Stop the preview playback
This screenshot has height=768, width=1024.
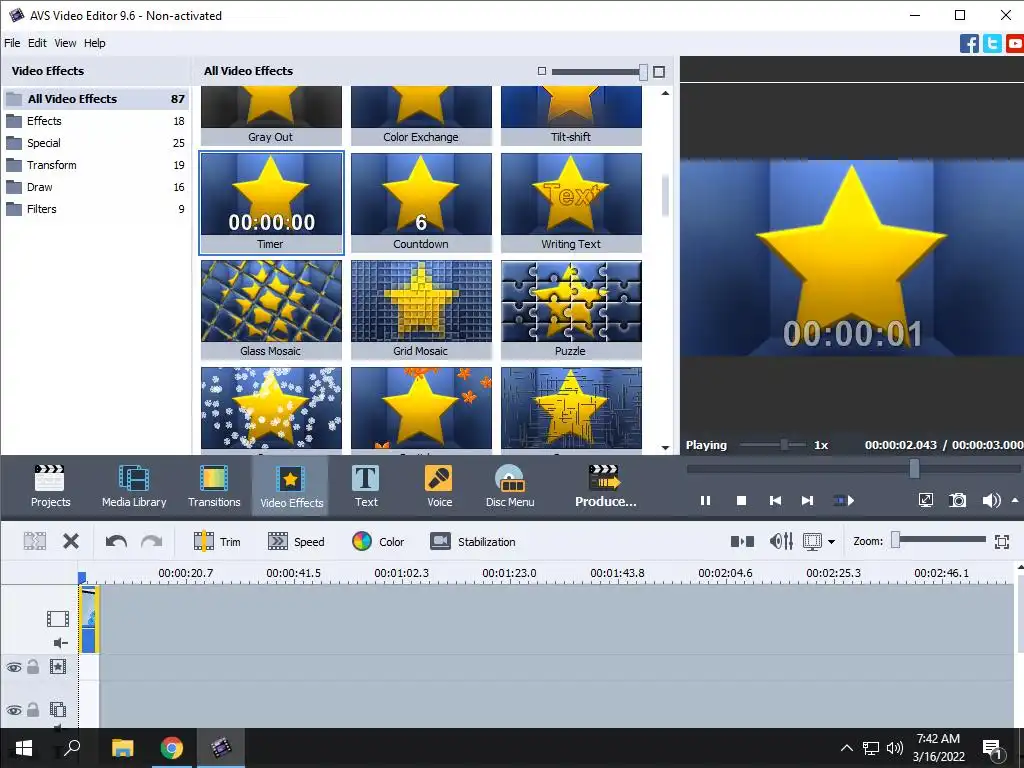[741, 501]
